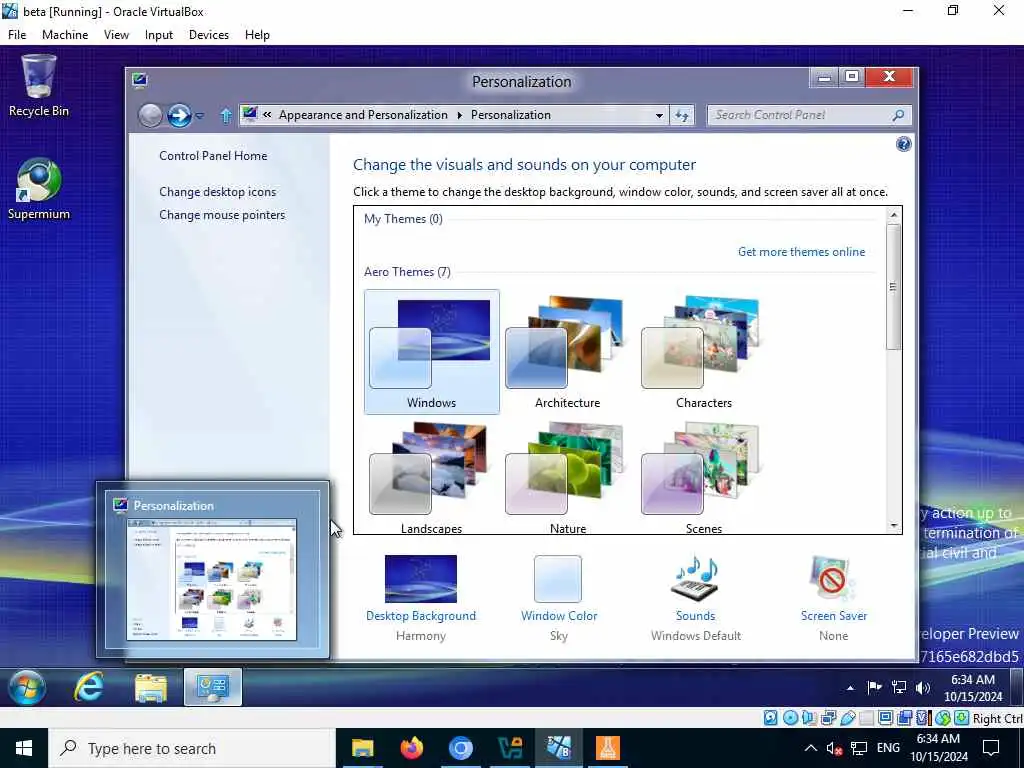The height and width of the screenshot is (768, 1024).
Task: Refresh the Control Panel address bar
Action: tap(682, 116)
